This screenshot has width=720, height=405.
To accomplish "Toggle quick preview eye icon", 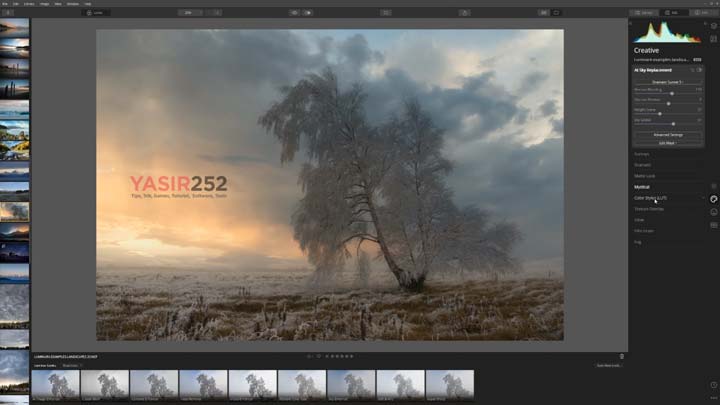I will click(294, 13).
